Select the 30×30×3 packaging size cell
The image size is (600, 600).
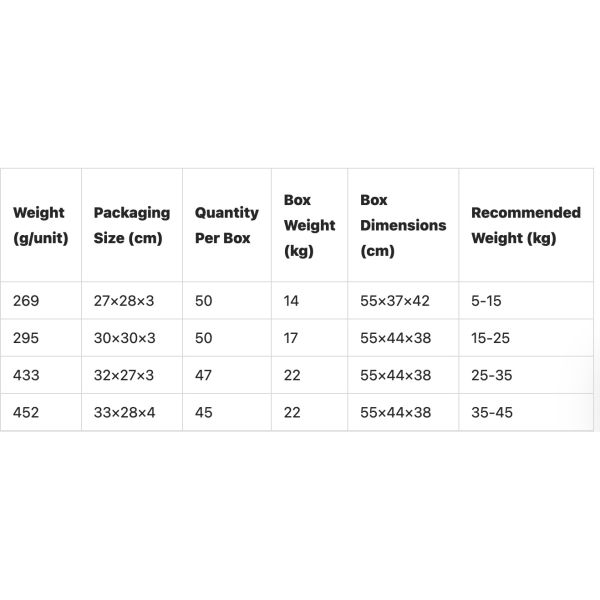[125, 338]
